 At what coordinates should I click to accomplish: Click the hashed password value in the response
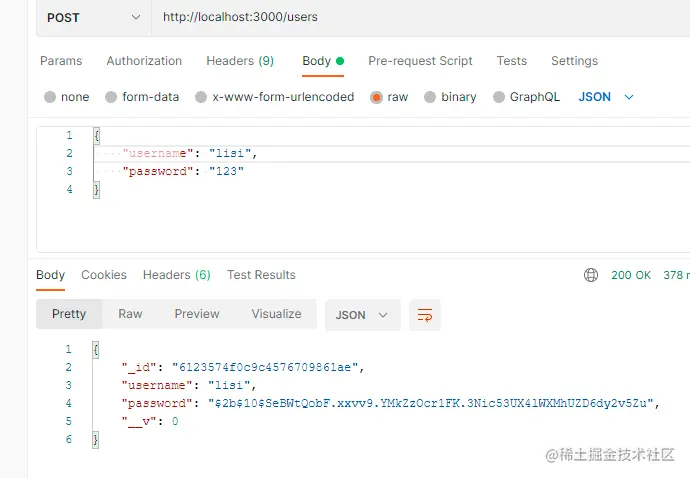[431, 403]
